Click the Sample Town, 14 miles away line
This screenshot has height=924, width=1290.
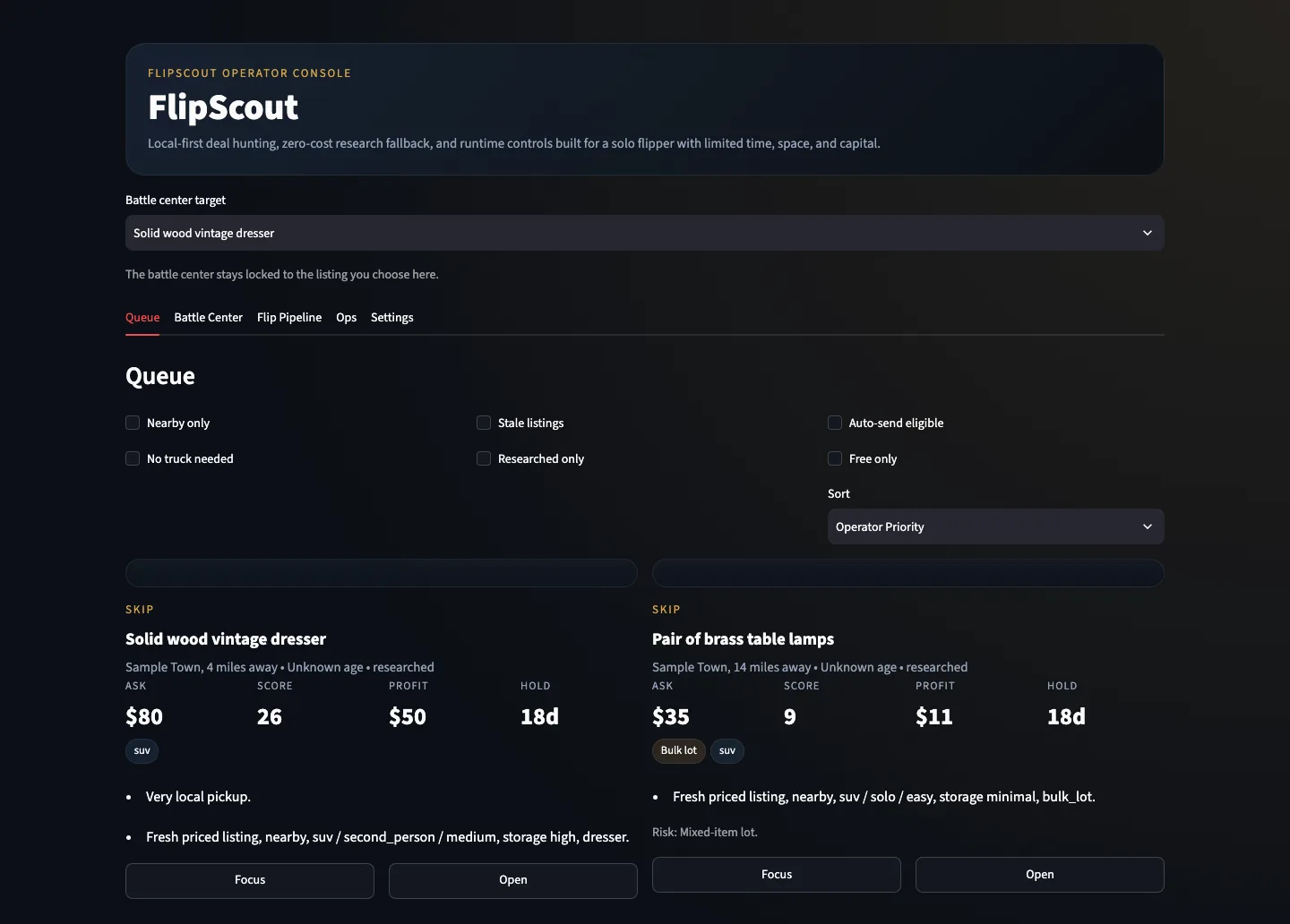(810, 667)
